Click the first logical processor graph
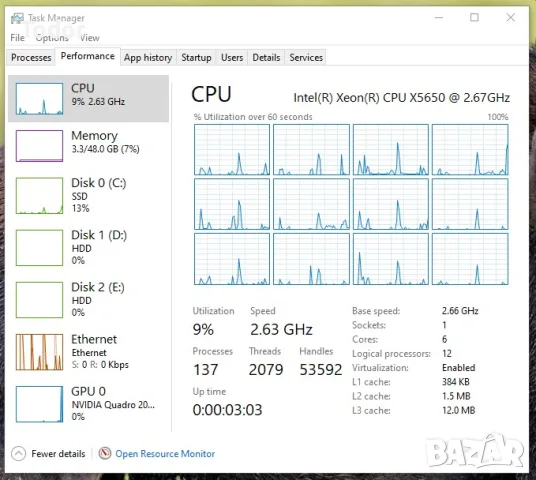536x480 pixels. pyautogui.click(x=232, y=150)
